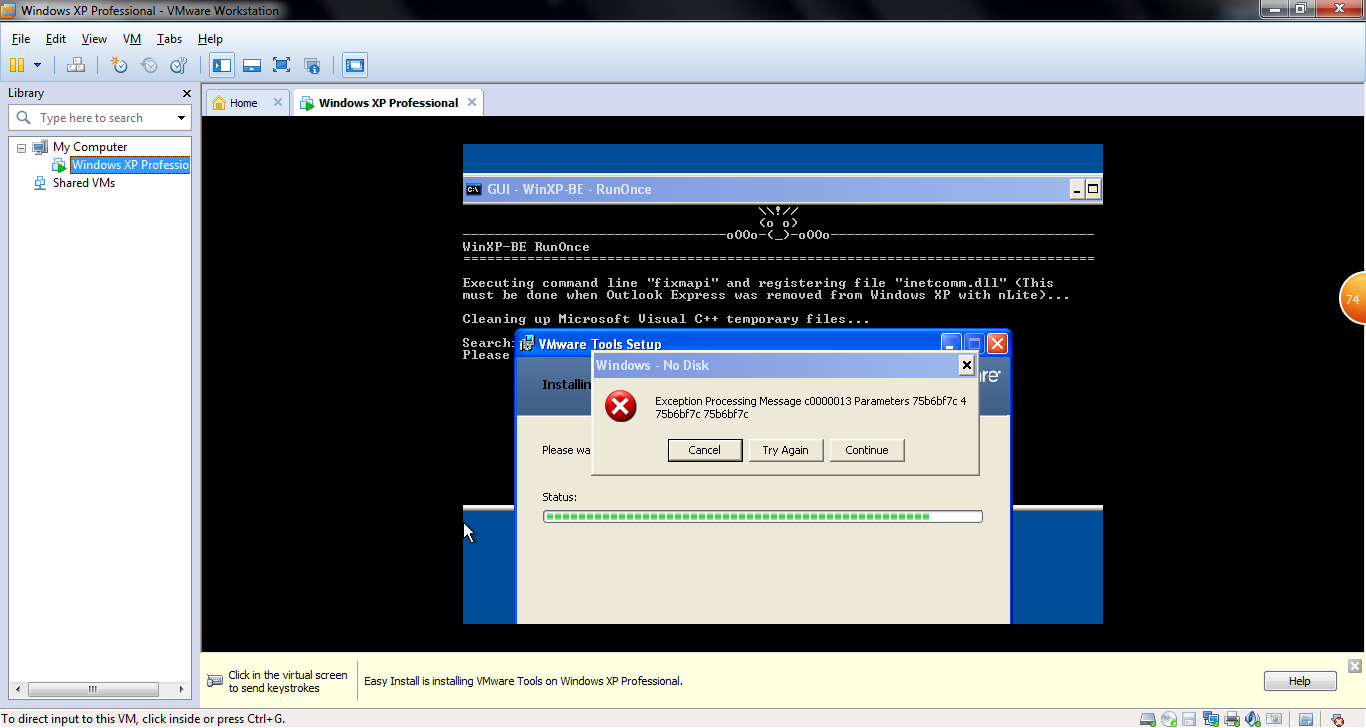Click Cancel in the No Disk dialog

pyautogui.click(x=705, y=450)
